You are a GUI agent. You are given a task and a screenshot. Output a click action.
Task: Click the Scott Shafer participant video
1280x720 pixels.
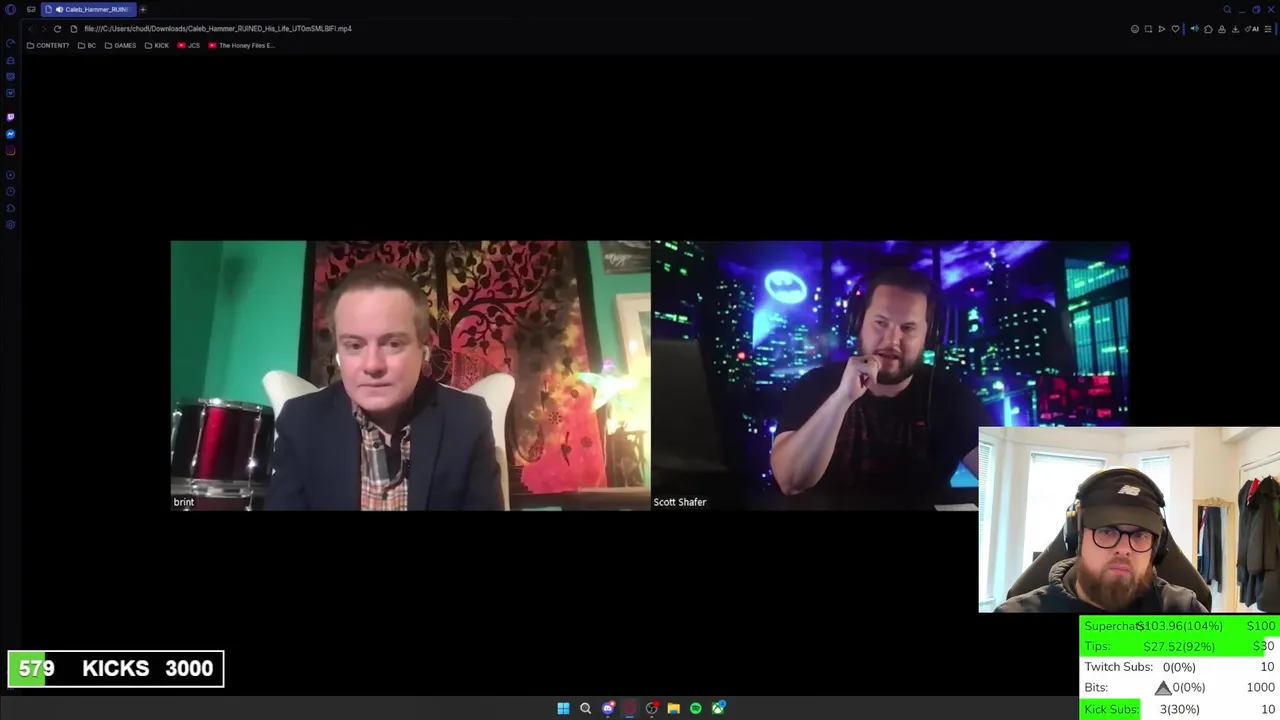point(890,376)
